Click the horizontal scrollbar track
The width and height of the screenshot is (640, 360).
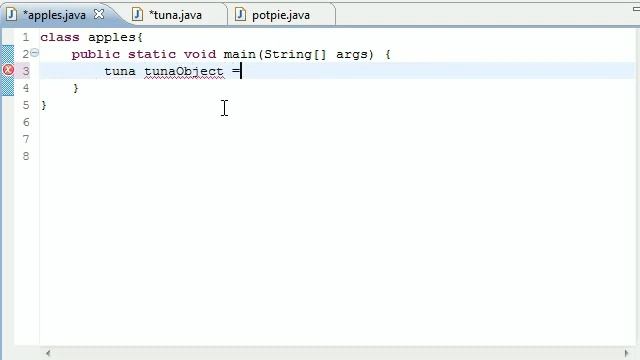pyautogui.click(x=337, y=353)
